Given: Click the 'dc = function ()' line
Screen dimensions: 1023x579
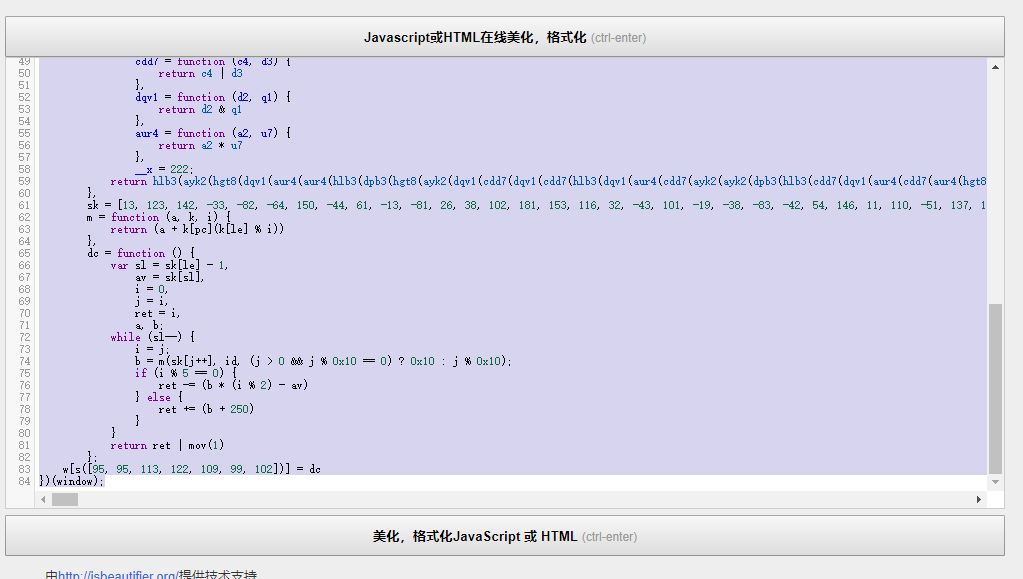Looking at the screenshot, I should pos(141,253).
